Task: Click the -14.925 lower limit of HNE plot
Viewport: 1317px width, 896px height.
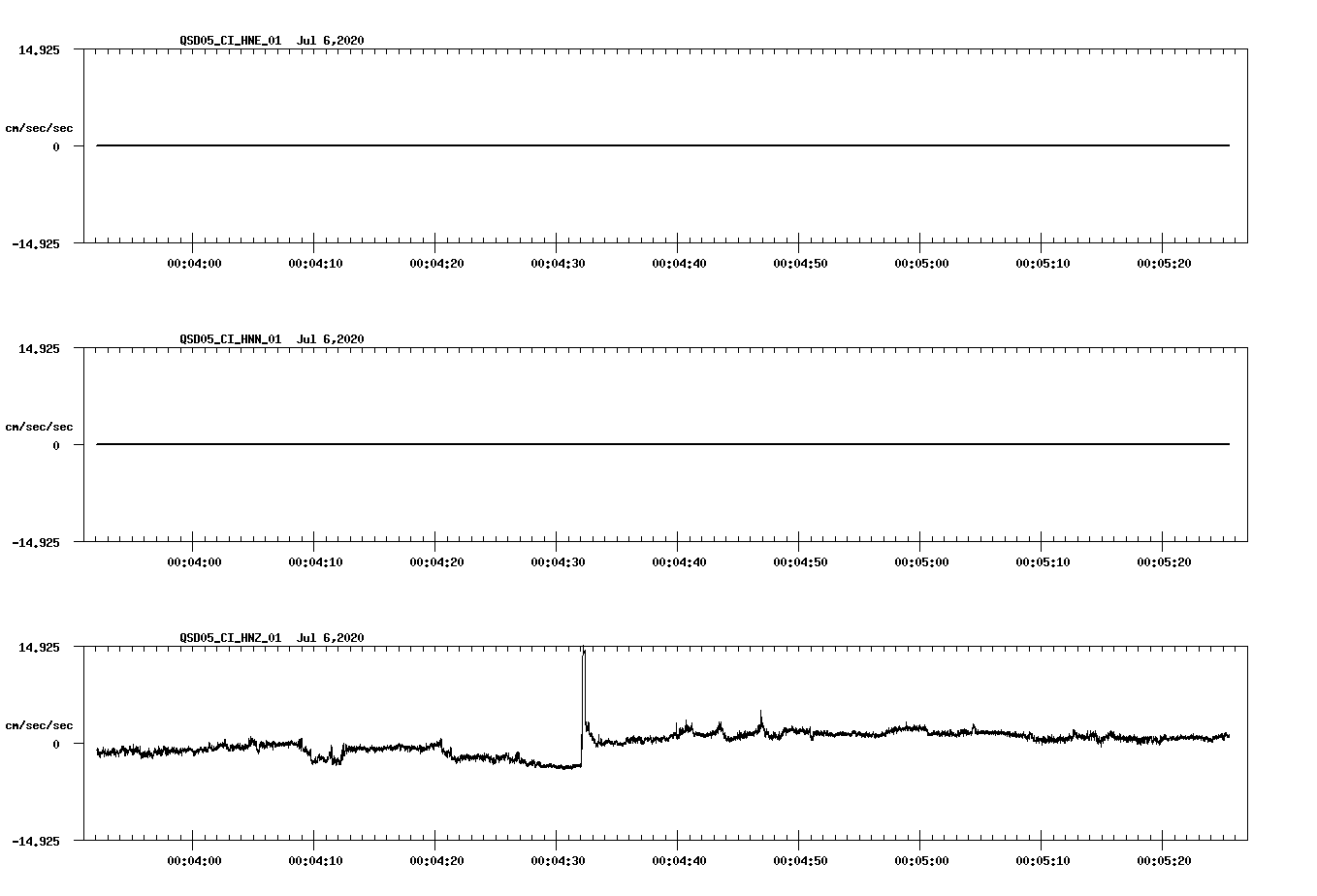Action: pos(35,243)
